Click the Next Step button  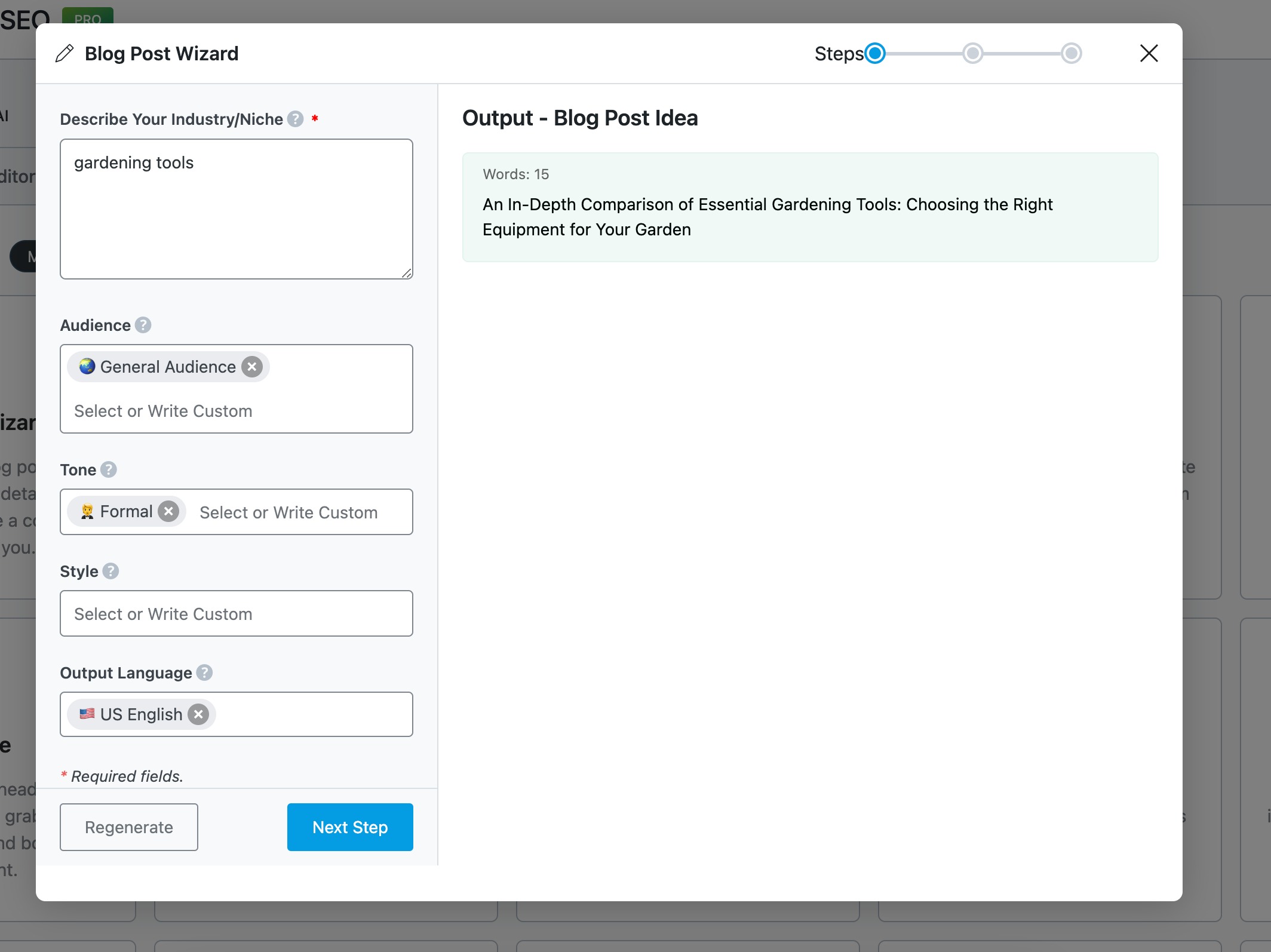350,827
